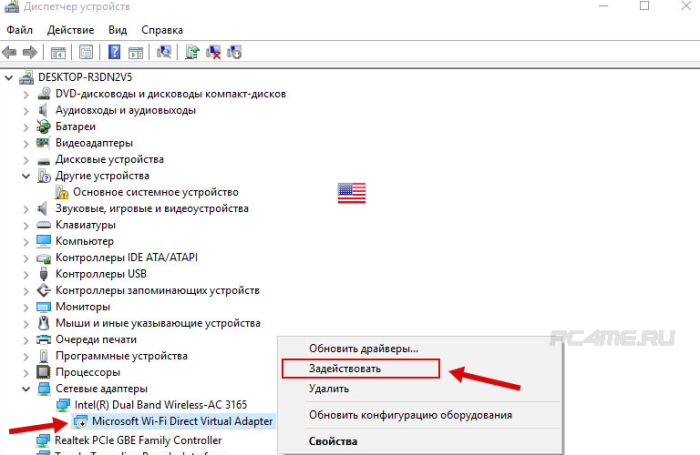
Task: Select the DVD-дисководы и дисководы компакт-дисков label
Action: [171, 94]
